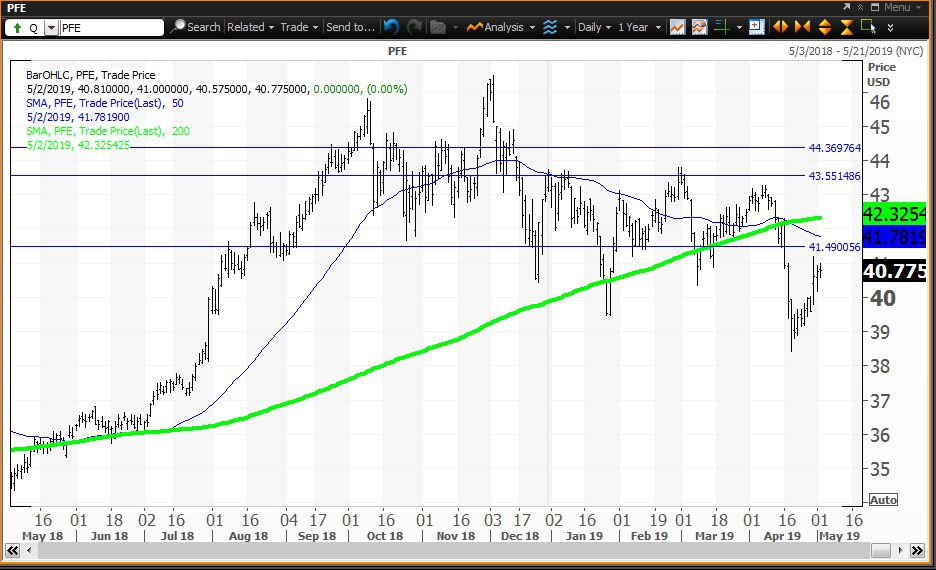Collapse toolbar with double up-chevron icon
Screen dimensions: 936x570
pyautogui.click(x=861, y=7)
